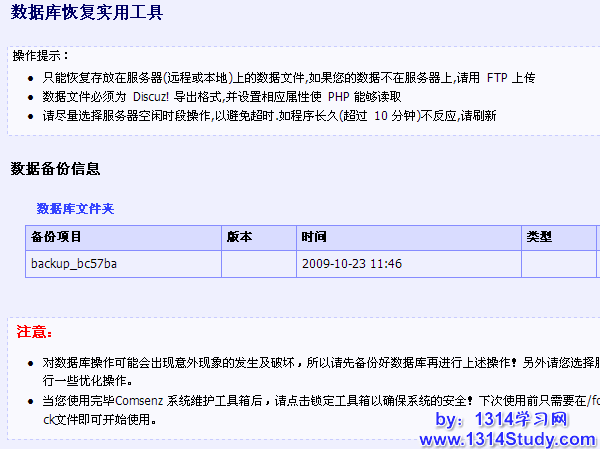600x449 pixels.
Task: Open the 数据库文件夹 link
Action: (x=76, y=208)
